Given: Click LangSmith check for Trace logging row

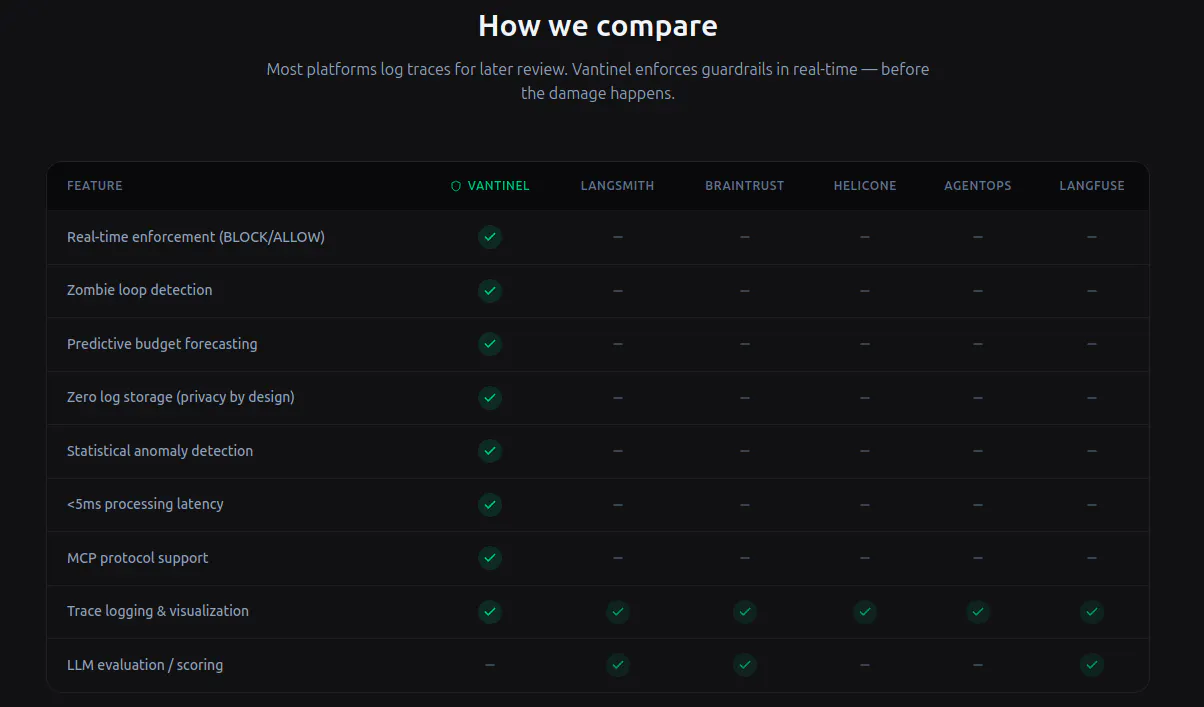Looking at the screenshot, I should 618,611.
